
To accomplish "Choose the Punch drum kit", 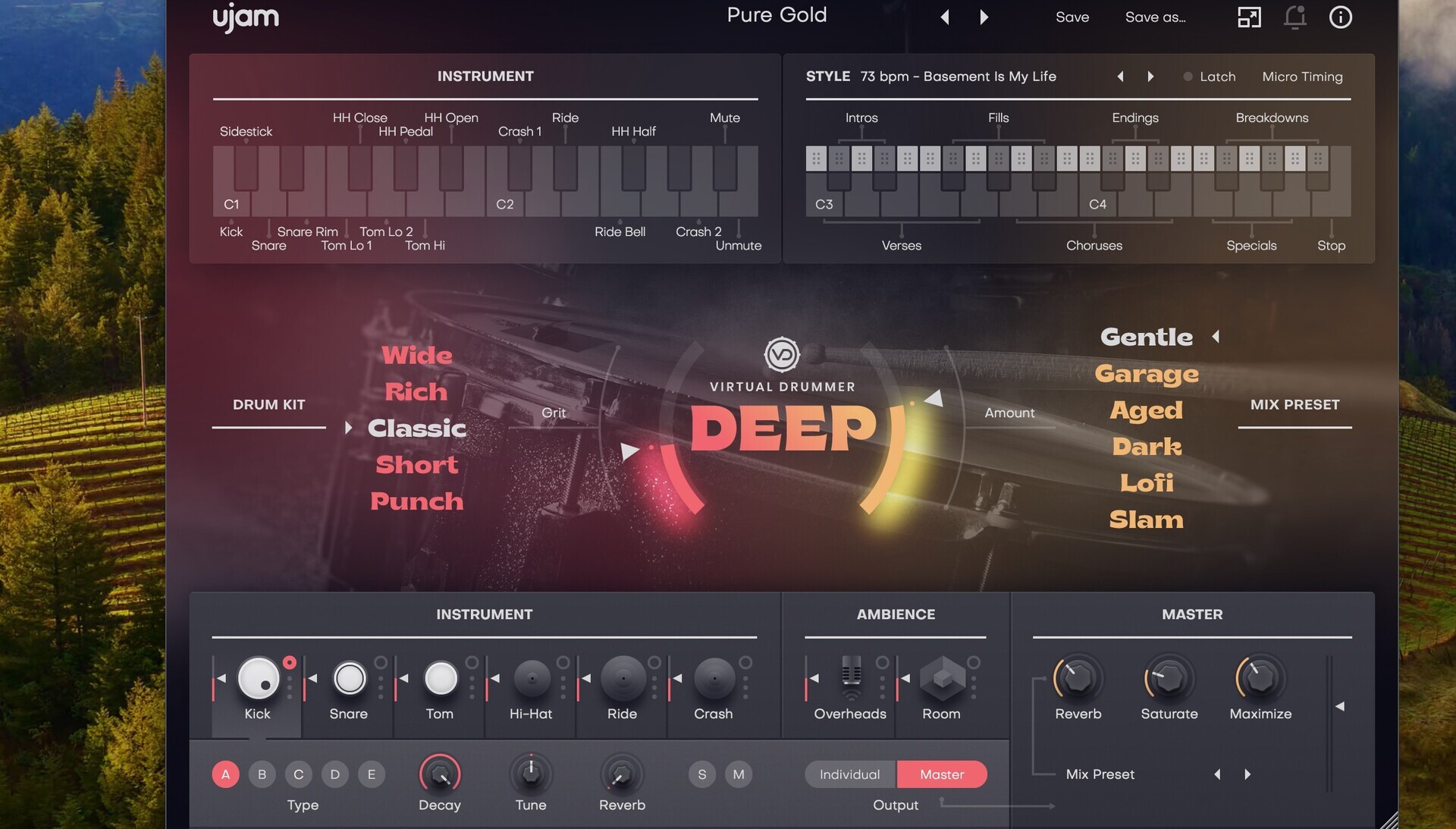I will pyautogui.click(x=417, y=501).
